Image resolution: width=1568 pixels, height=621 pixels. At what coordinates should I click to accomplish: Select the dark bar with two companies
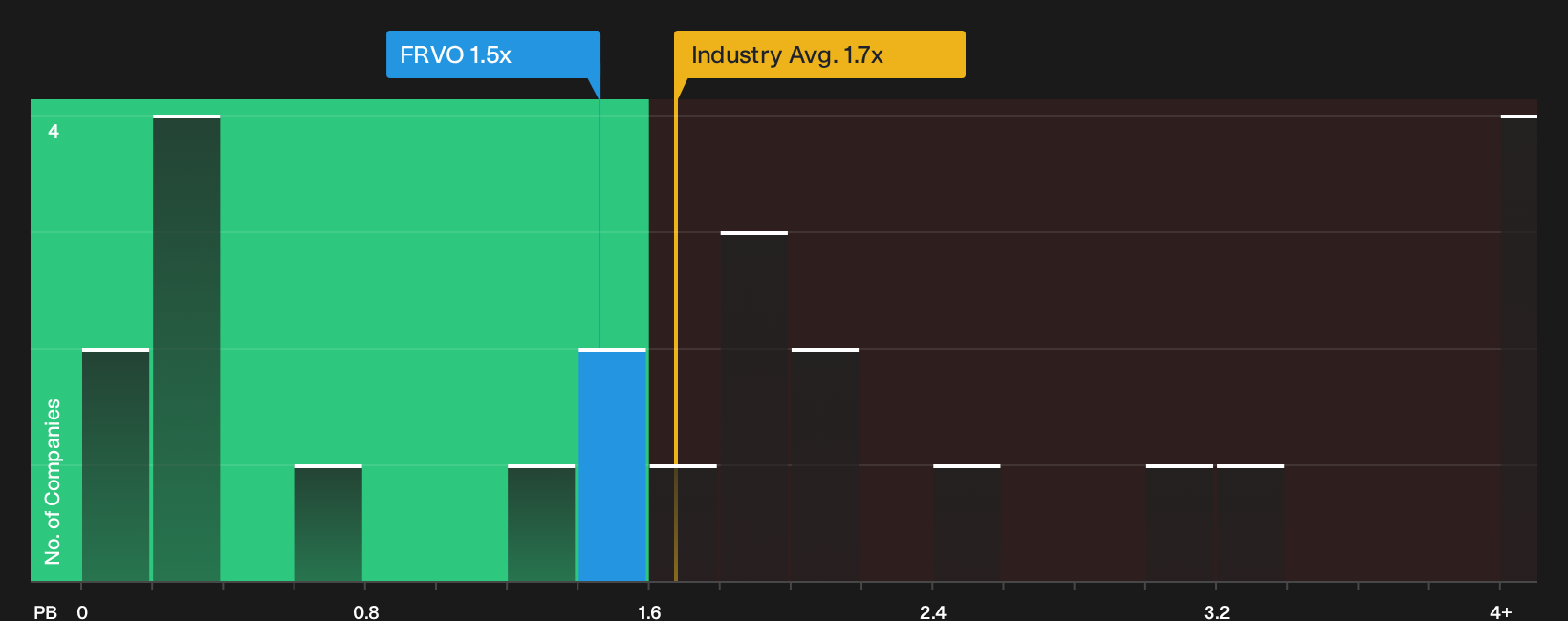825,465
